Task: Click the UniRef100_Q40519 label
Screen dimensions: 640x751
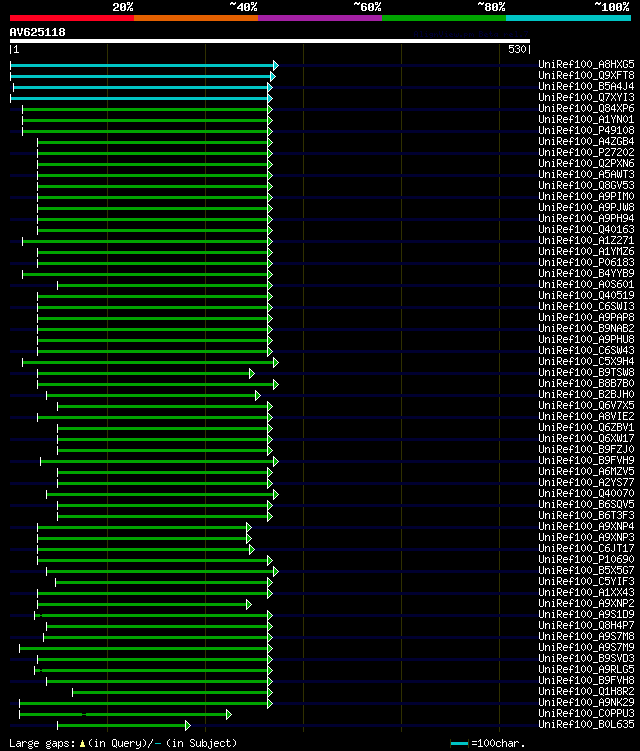Action: tap(586, 296)
